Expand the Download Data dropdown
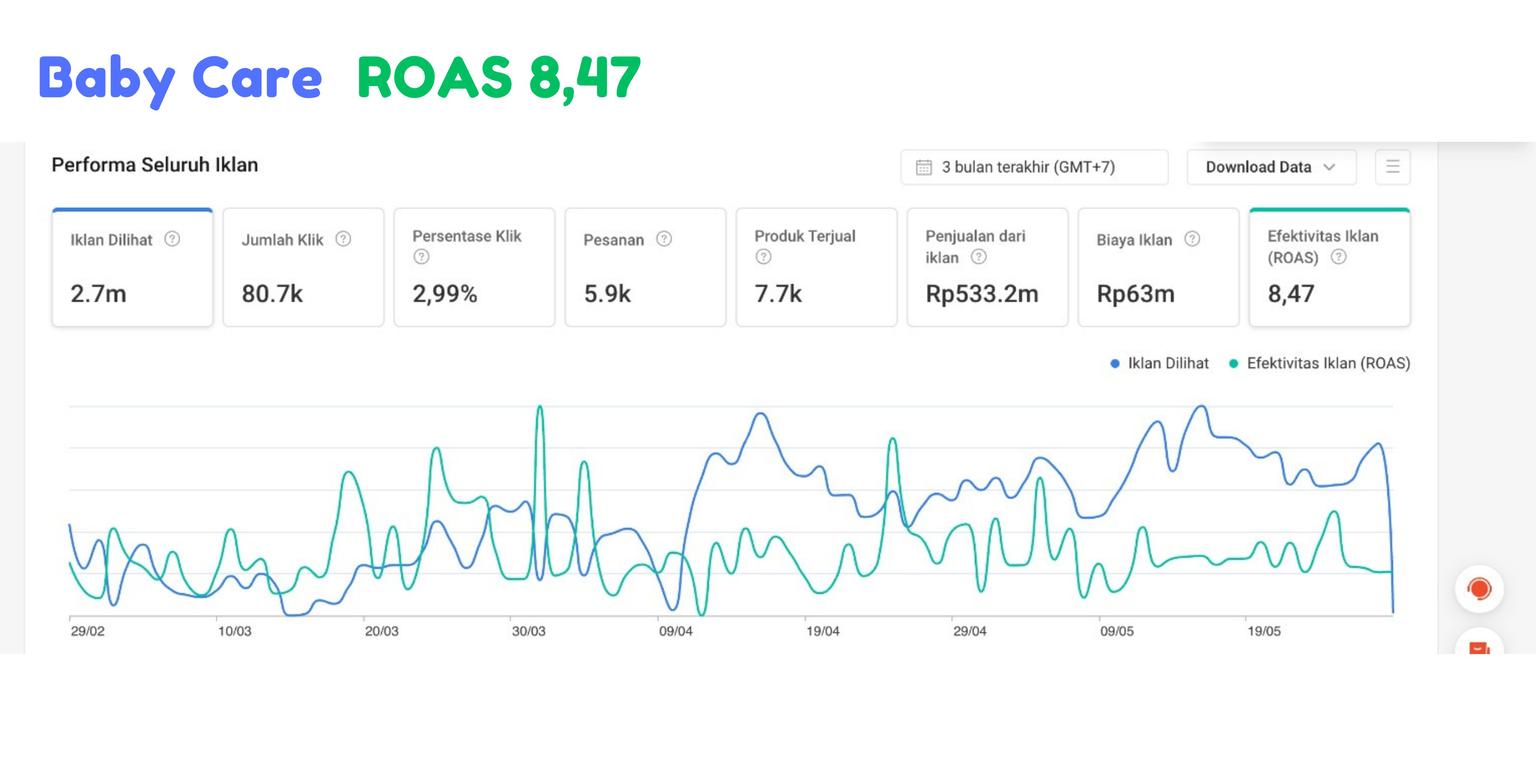Image resolution: width=1536 pixels, height=768 pixels. point(1271,167)
